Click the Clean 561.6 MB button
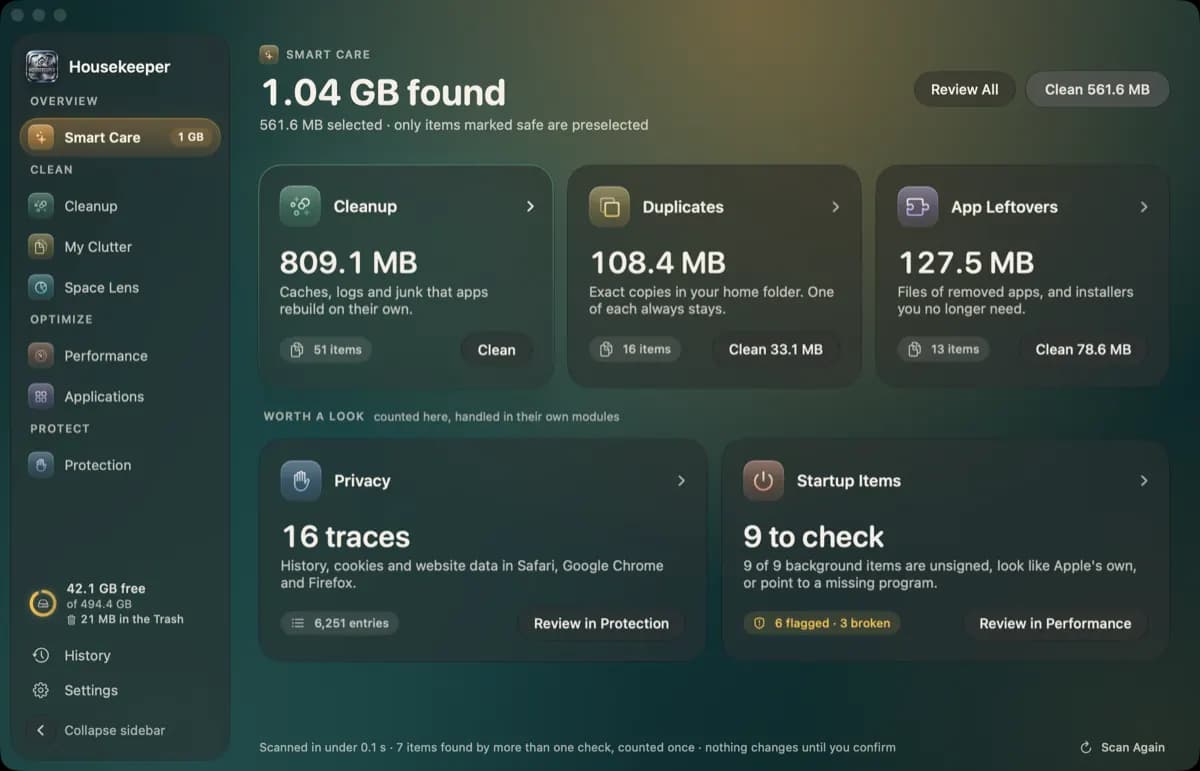 [1097, 89]
